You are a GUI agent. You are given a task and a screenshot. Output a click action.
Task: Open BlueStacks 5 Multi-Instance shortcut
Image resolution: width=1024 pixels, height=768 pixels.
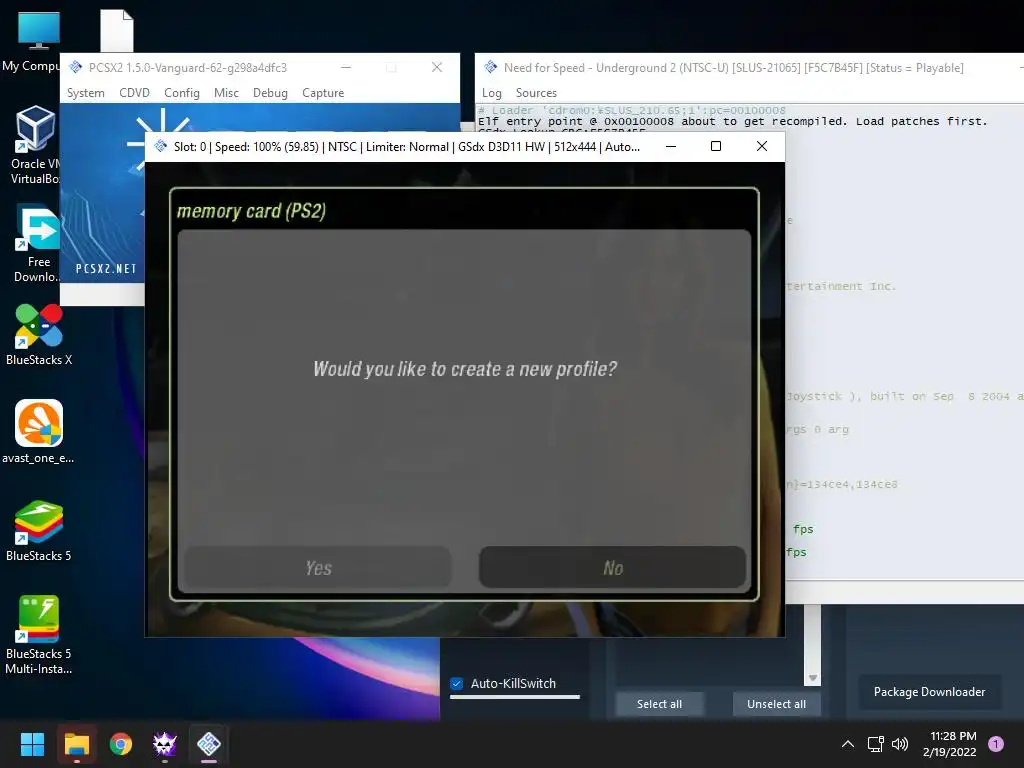tap(39, 635)
